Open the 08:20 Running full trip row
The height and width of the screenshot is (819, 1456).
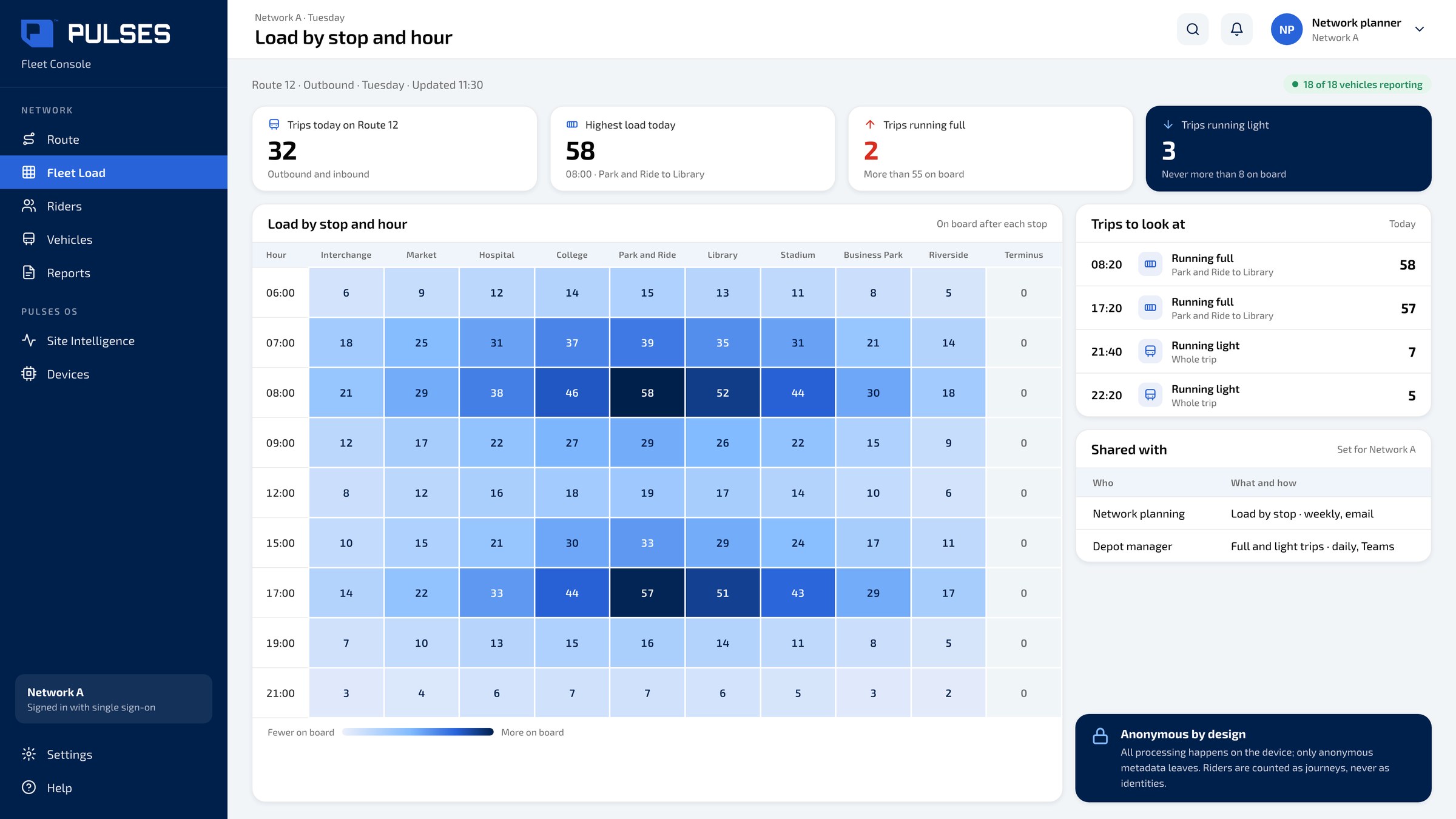pyautogui.click(x=1253, y=265)
